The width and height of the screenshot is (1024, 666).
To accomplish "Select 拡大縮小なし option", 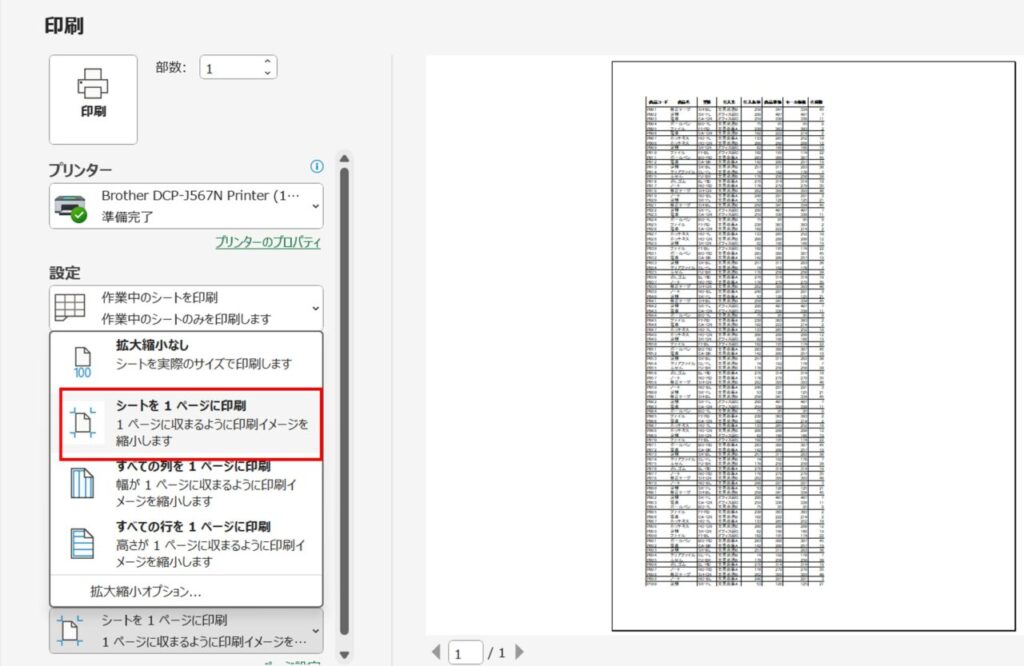I will 186,358.
